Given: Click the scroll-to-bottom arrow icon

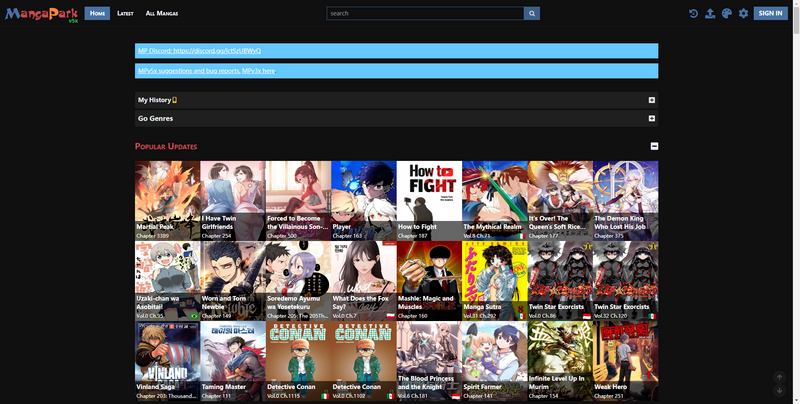Looking at the screenshot, I should click(779, 391).
